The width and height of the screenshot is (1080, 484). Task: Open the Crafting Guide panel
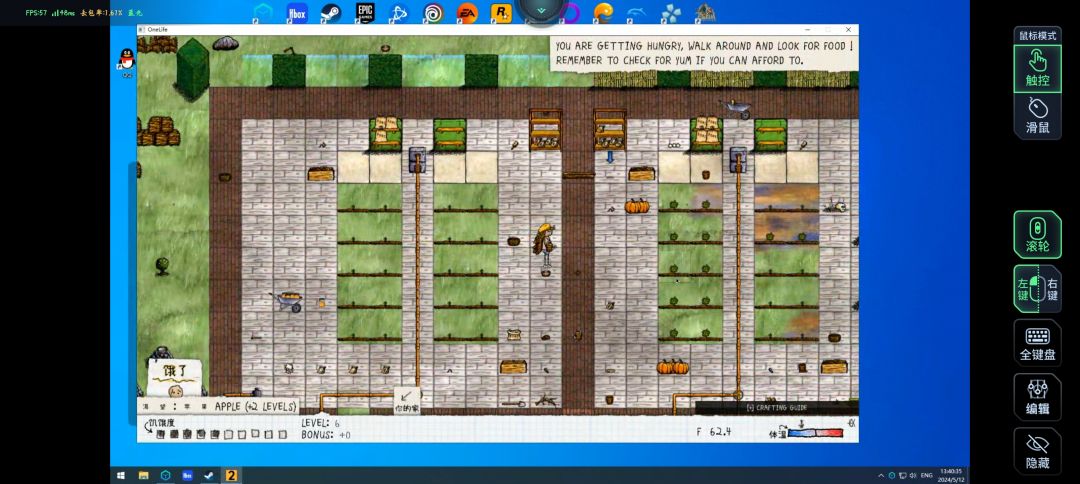776,408
